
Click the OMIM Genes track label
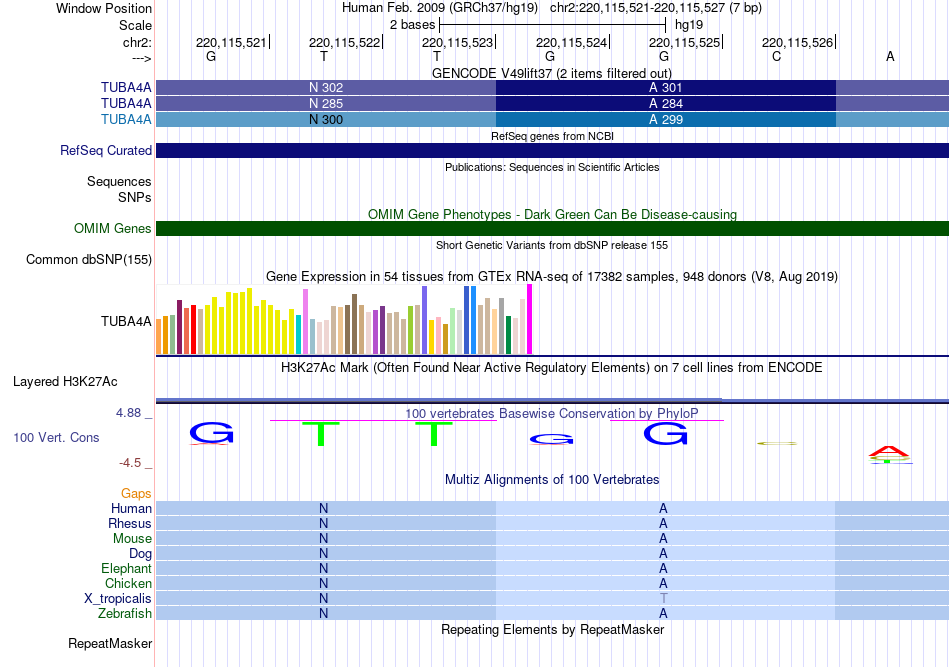click(x=112, y=228)
